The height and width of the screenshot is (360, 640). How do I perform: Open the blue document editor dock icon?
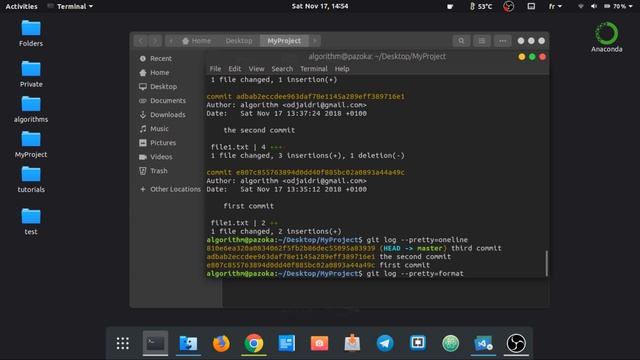(x=287, y=343)
